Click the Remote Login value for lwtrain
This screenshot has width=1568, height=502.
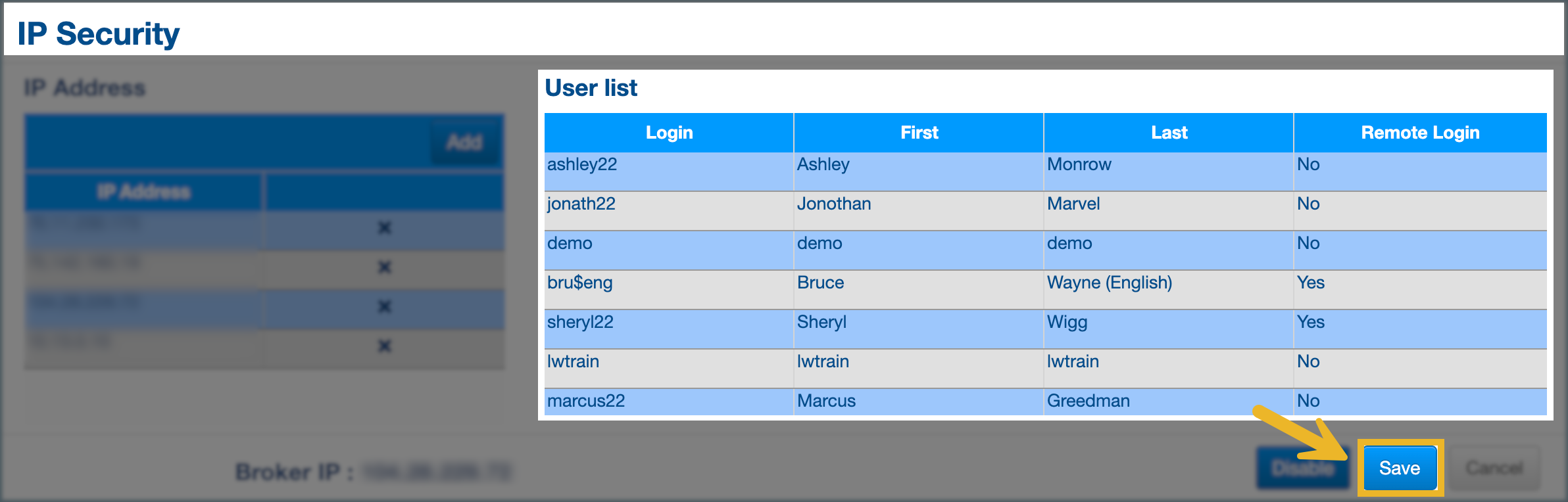1308,362
